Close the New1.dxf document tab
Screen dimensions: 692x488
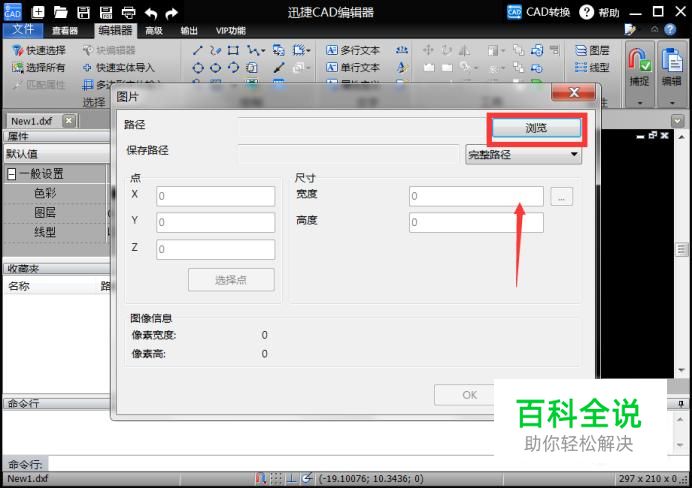[x=69, y=120]
